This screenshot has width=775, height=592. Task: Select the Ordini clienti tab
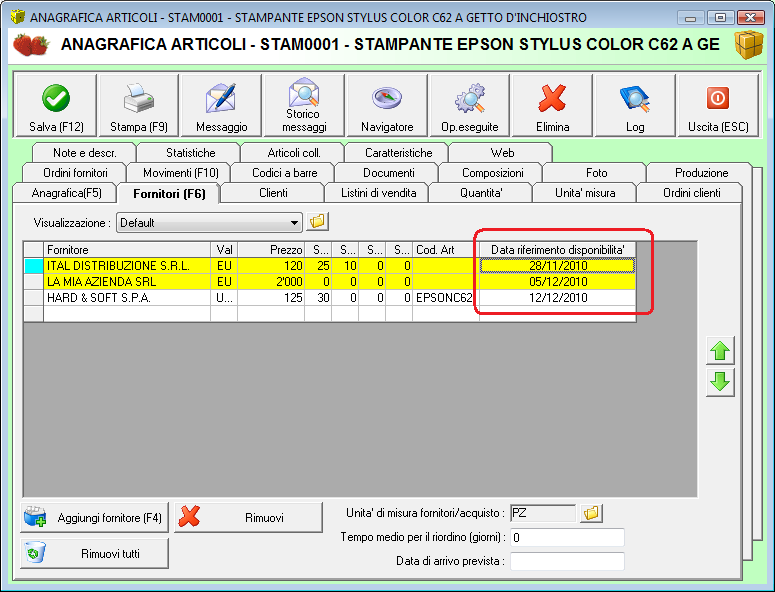pyautogui.click(x=691, y=193)
